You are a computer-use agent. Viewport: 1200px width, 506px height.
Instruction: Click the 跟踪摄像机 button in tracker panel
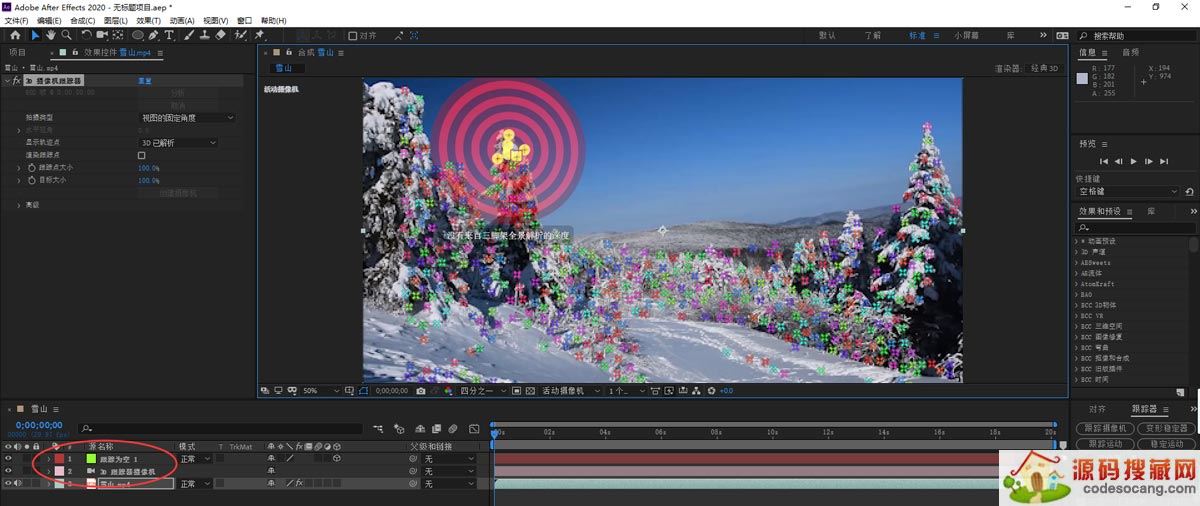tap(1105, 428)
